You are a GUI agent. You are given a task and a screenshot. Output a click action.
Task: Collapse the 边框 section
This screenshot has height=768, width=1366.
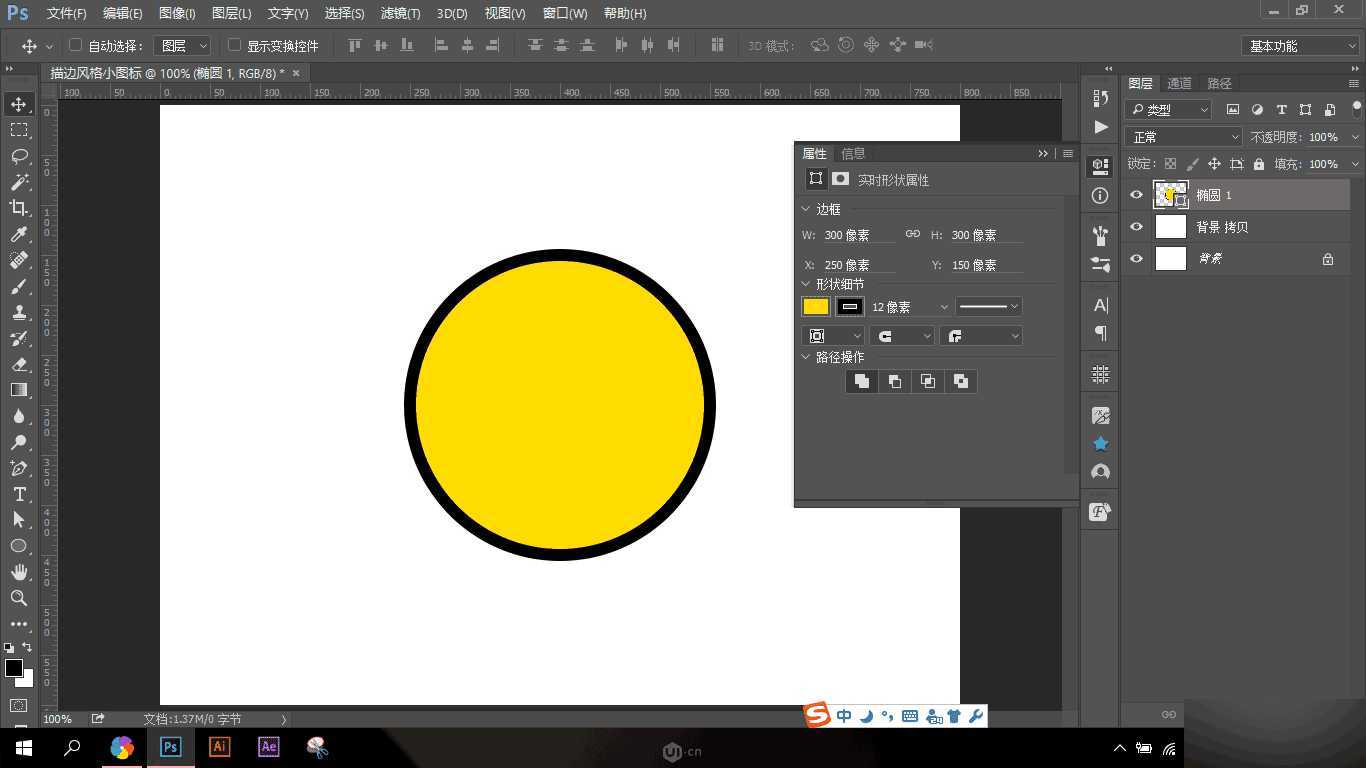point(807,208)
